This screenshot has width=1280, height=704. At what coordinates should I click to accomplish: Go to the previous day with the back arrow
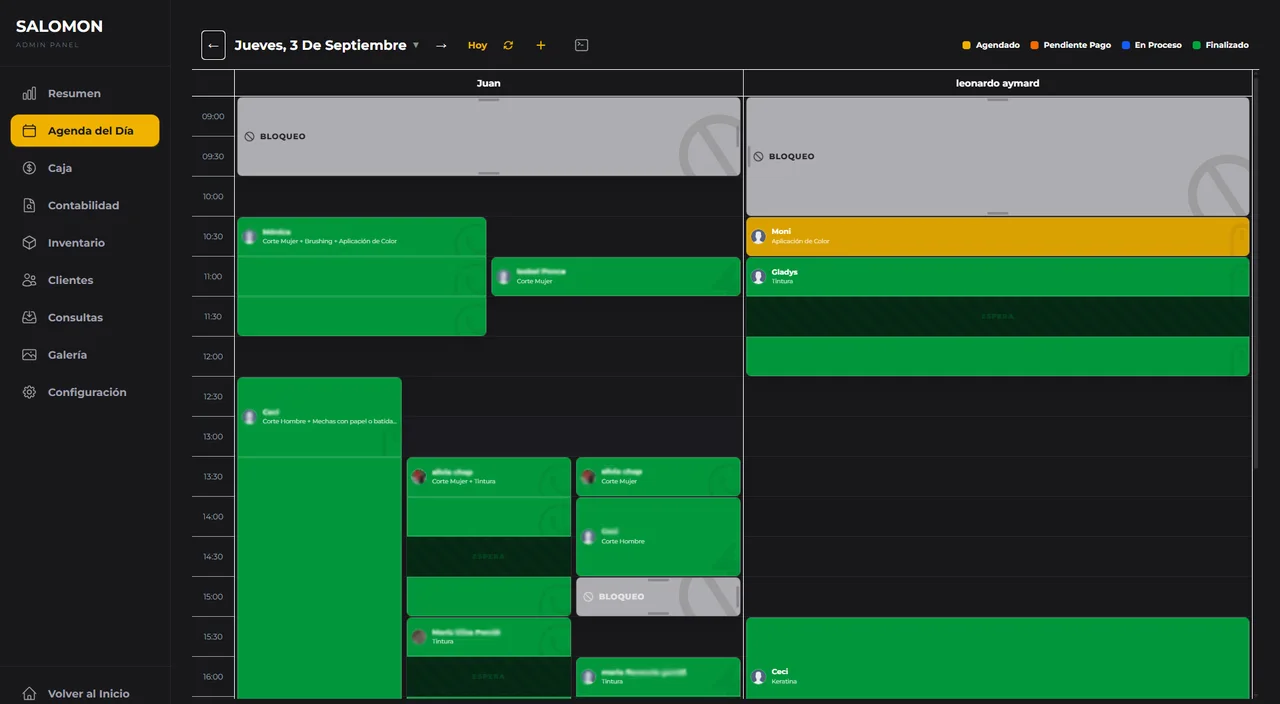pyautogui.click(x=213, y=45)
